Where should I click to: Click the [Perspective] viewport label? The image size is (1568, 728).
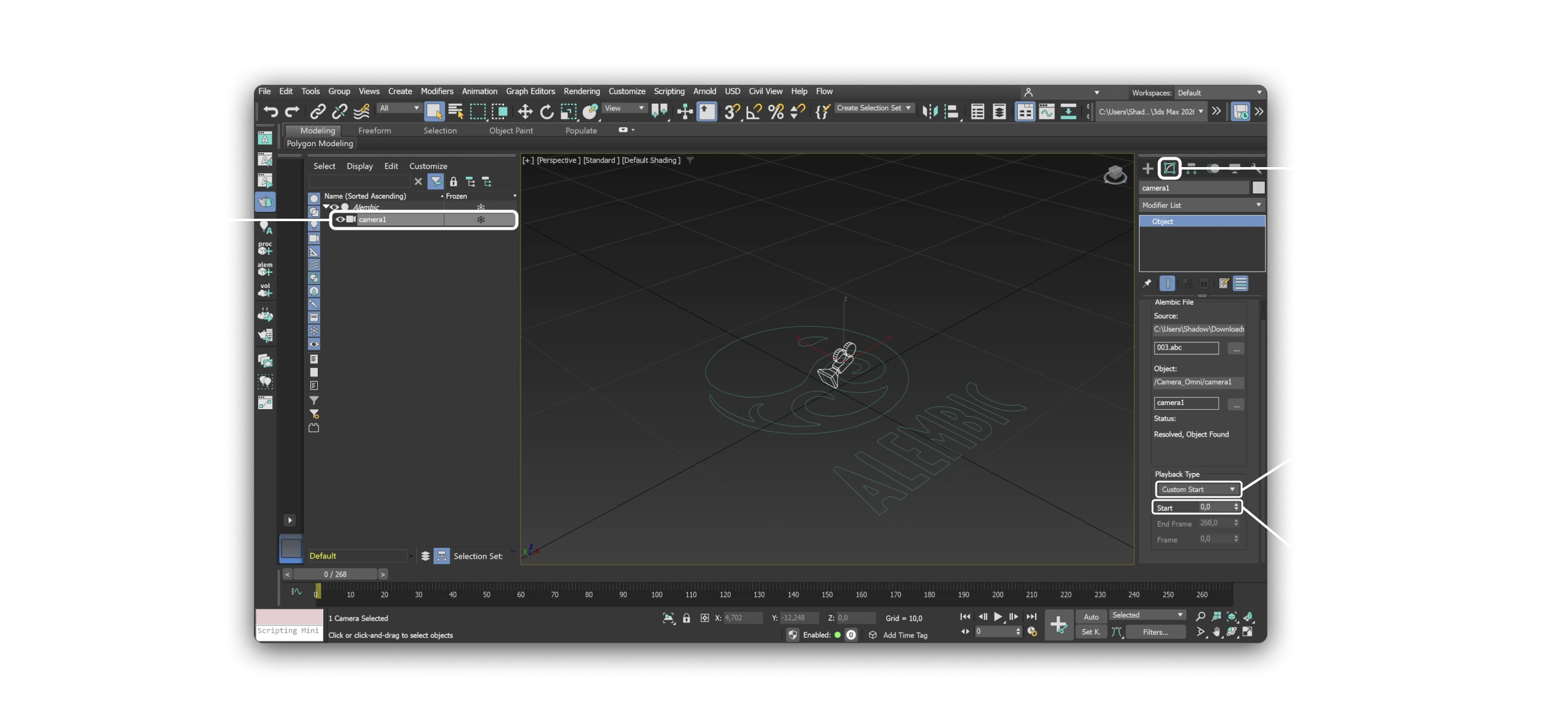558,160
